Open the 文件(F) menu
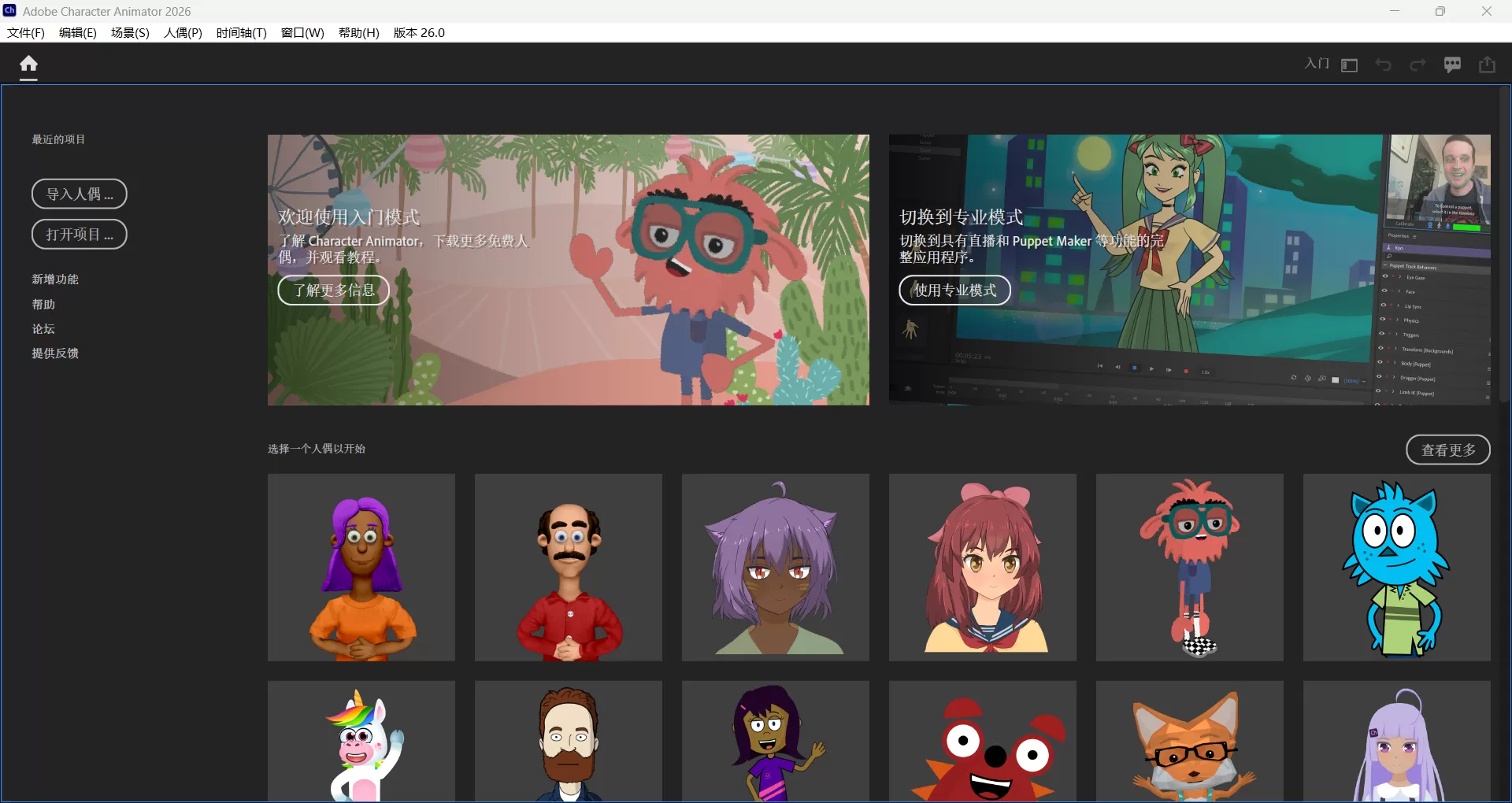Viewport: 1512px width, 803px height. pyautogui.click(x=24, y=32)
